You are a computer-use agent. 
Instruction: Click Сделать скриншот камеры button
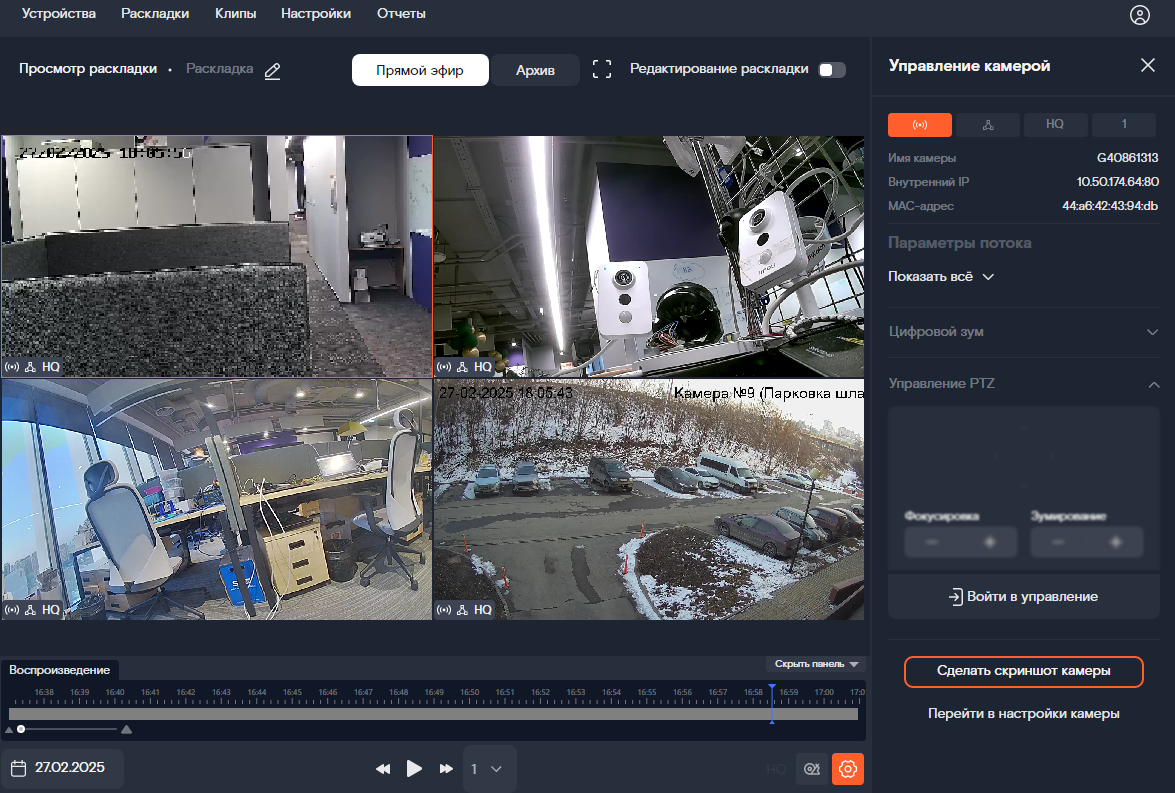(x=1024, y=672)
